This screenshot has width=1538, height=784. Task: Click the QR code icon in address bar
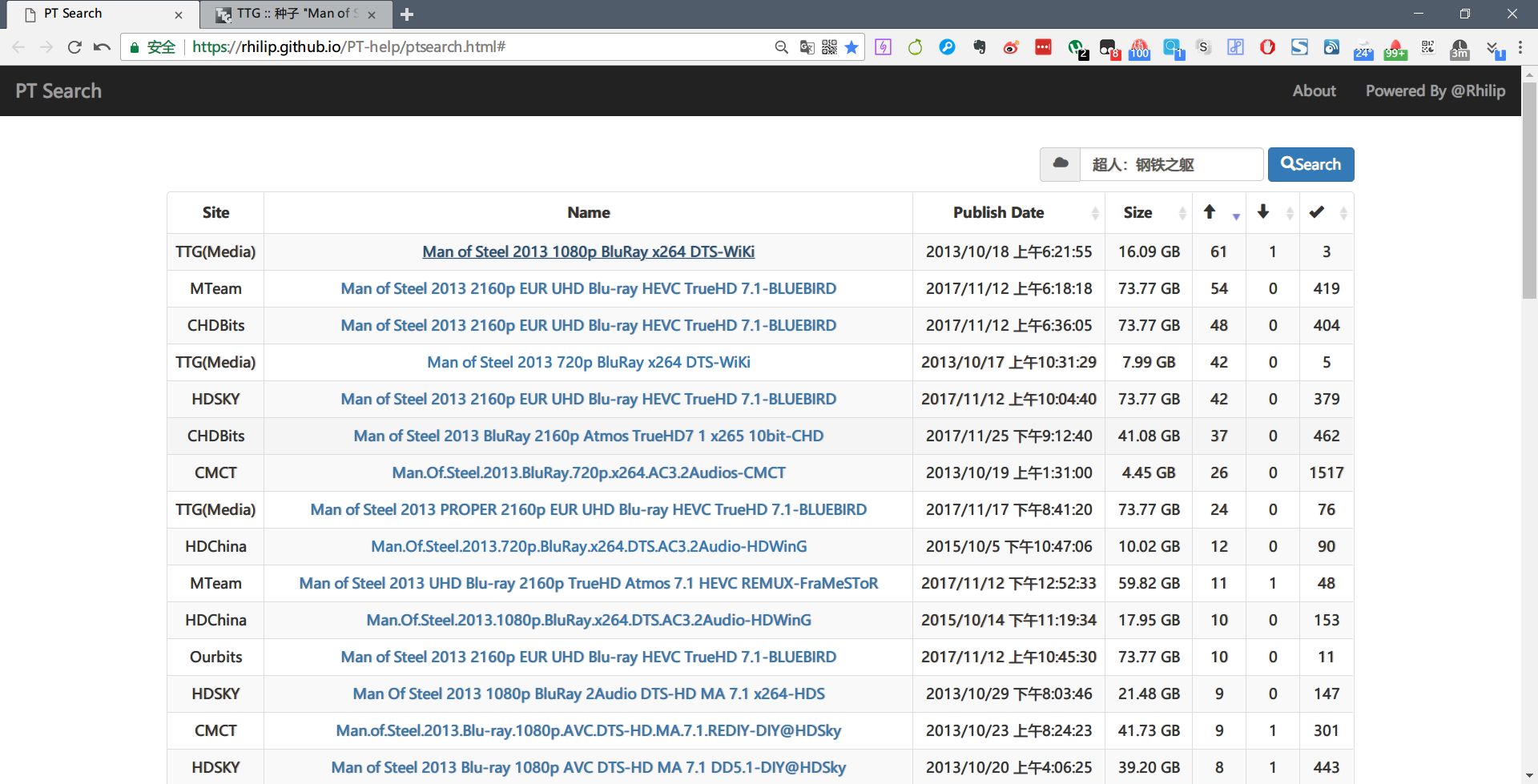(x=829, y=47)
